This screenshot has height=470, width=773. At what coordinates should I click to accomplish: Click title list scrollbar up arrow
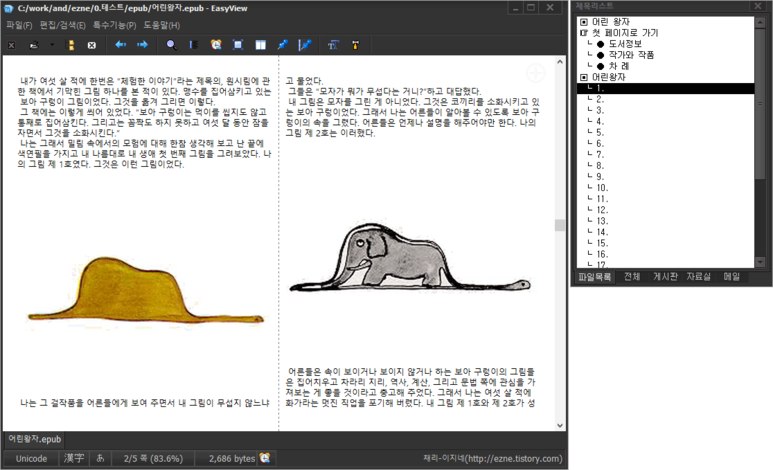pyautogui.click(x=760, y=22)
